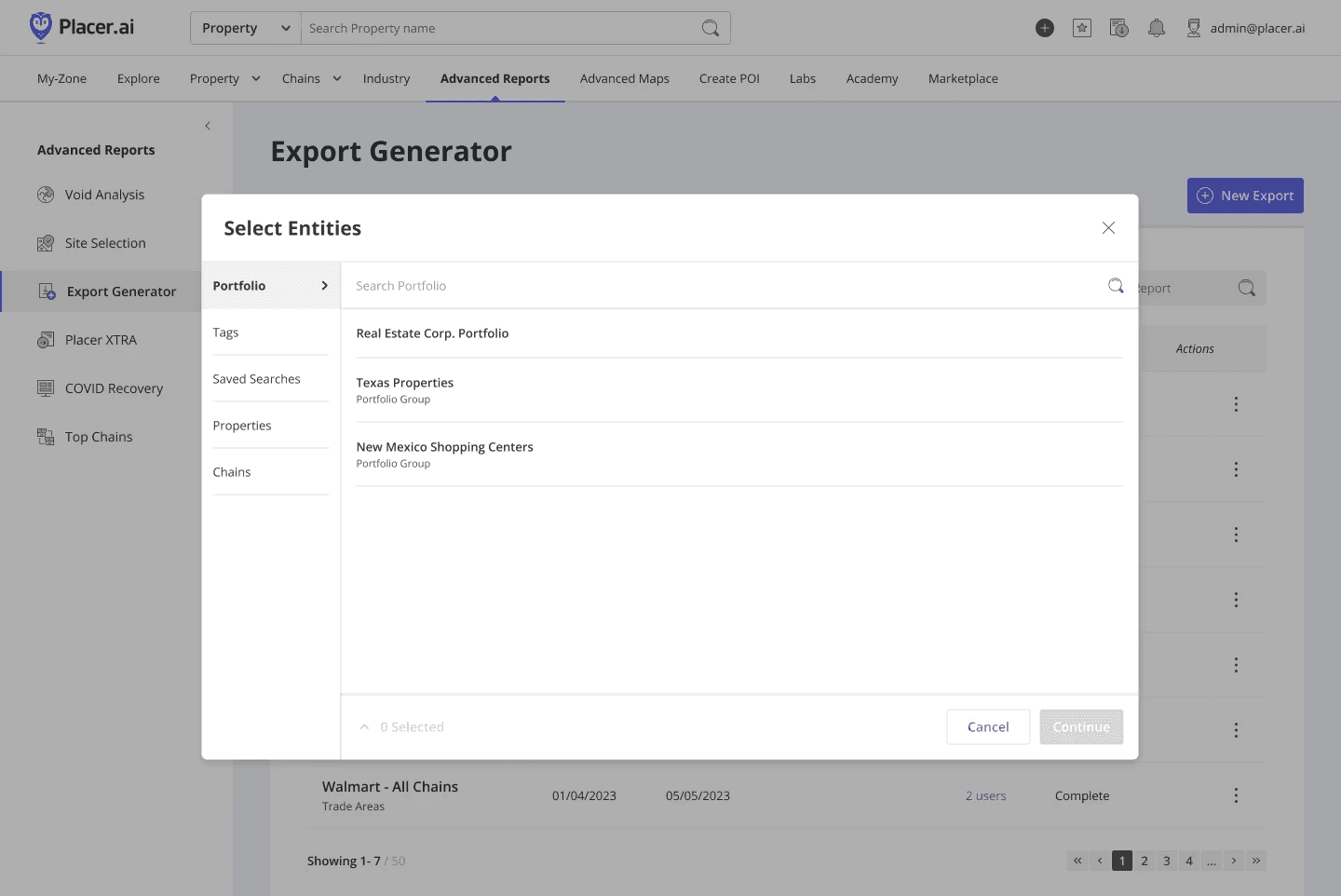
Task: Go to page 2 of the exports list
Action: [1145, 861]
